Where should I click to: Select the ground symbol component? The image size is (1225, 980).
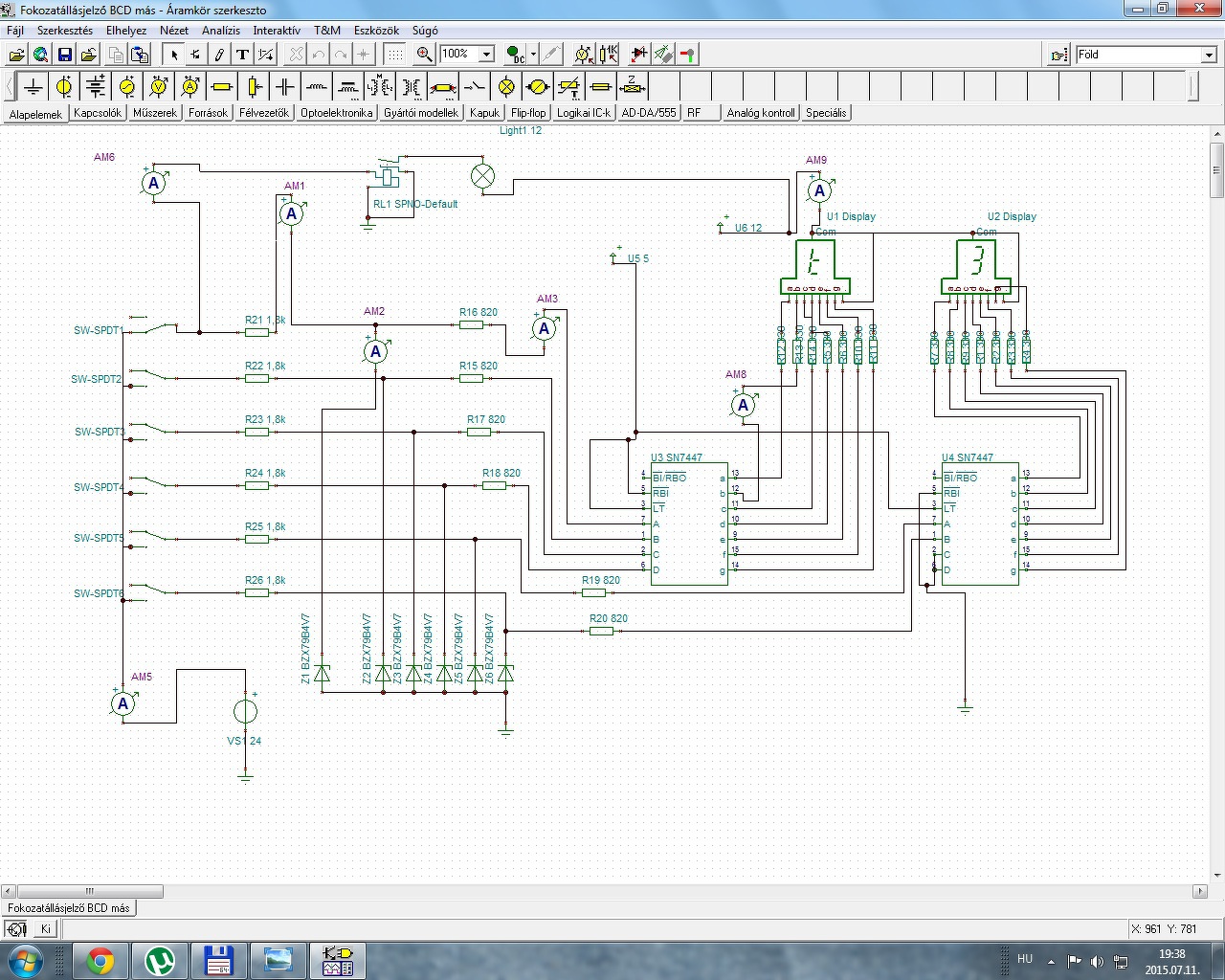pyautogui.click(x=33, y=87)
